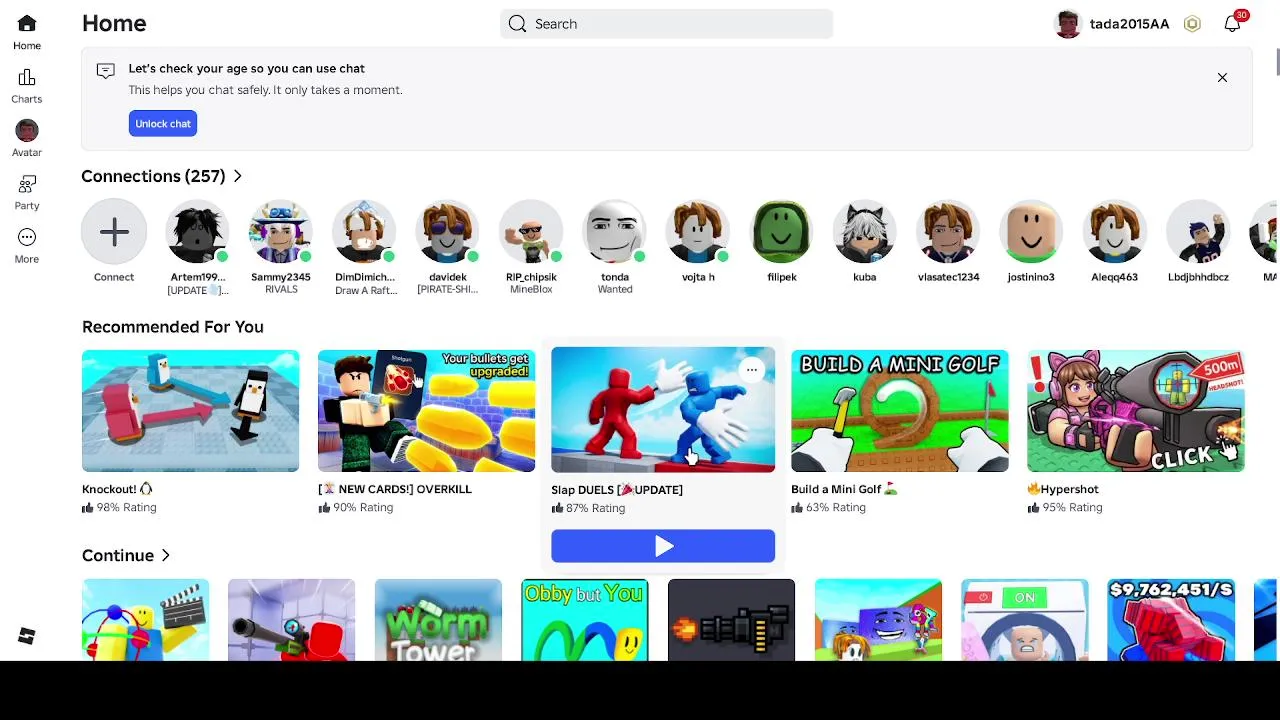Open the washing machine ON game thumbnail
This screenshot has width=1280, height=720.
tap(1025, 620)
